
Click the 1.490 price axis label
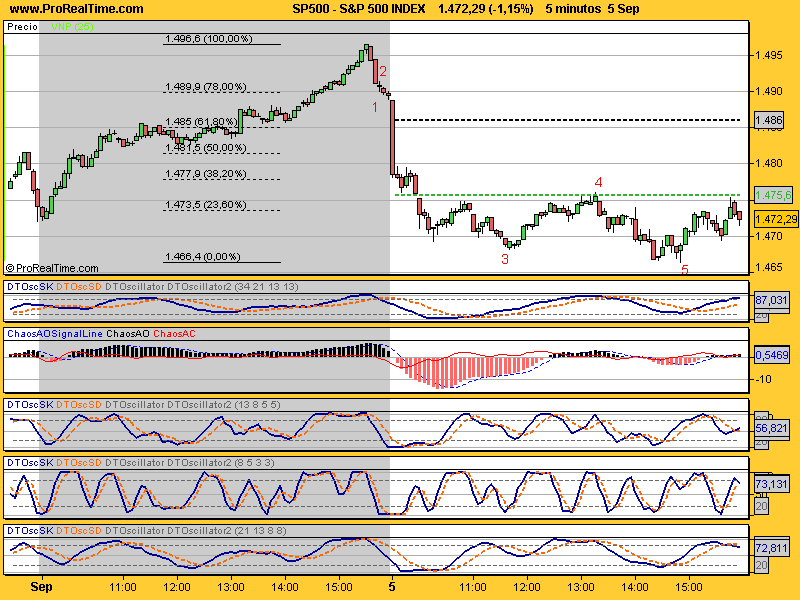[x=768, y=91]
